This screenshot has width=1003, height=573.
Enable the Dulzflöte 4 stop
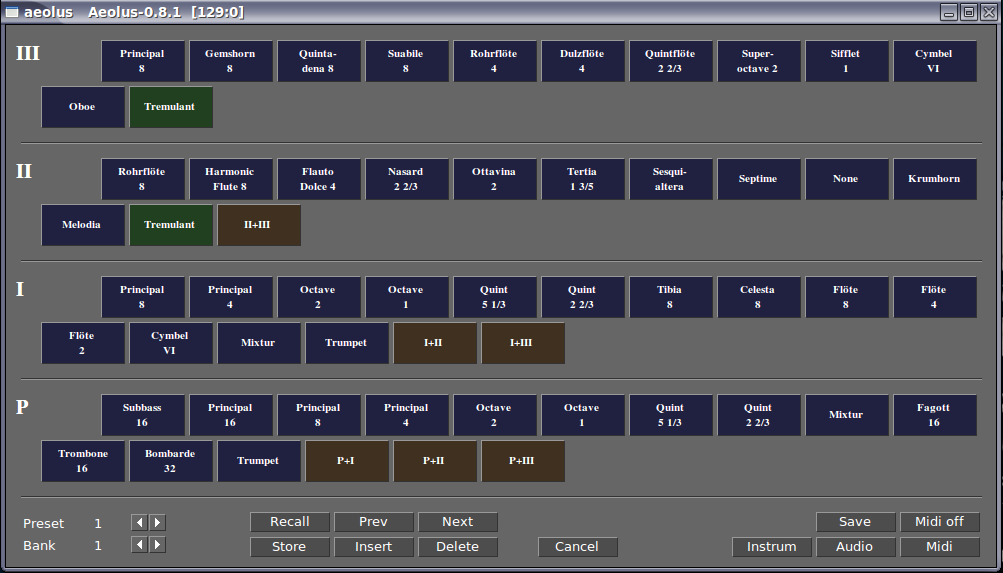pos(583,61)
